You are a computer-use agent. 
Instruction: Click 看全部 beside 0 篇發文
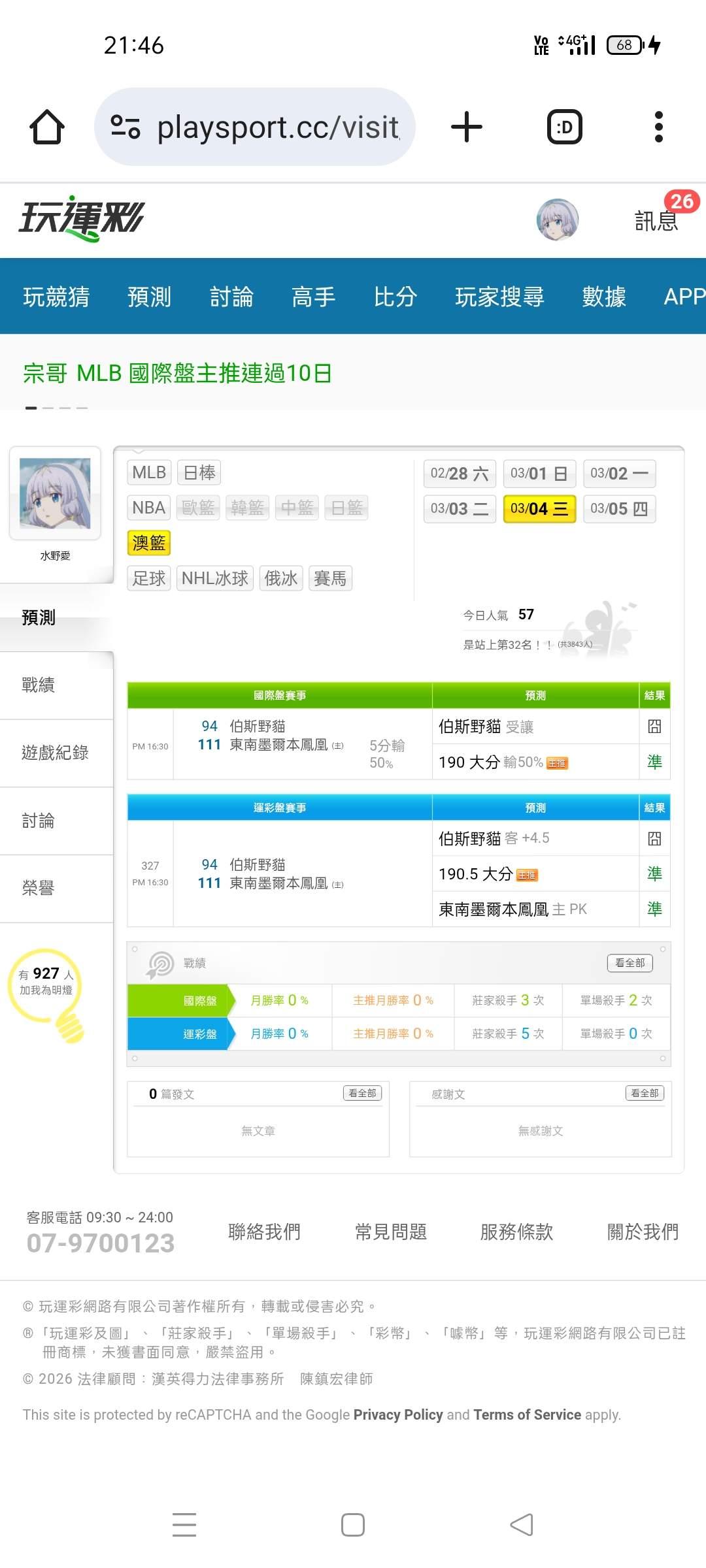[362, 1093]
